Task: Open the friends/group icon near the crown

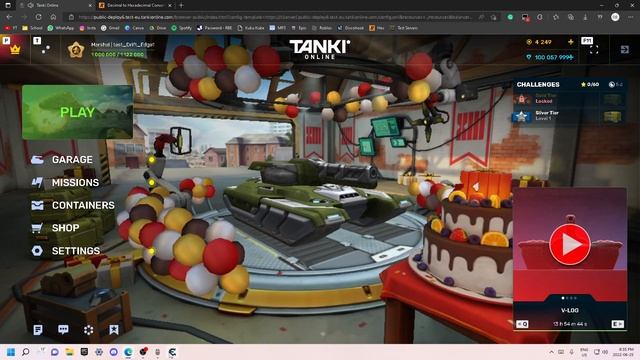Action: (45, 49)
